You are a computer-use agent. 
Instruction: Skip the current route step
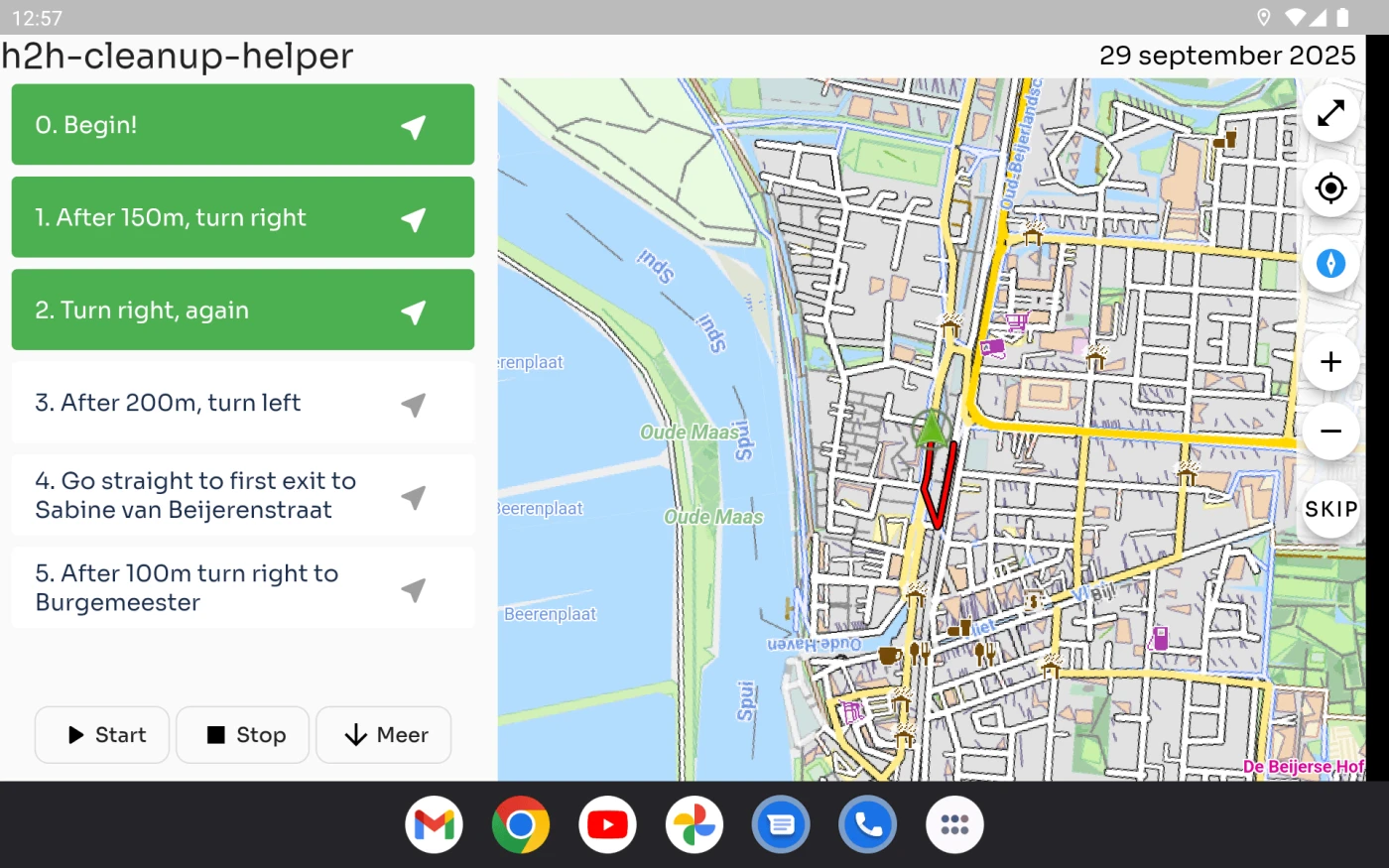click(x=1330, y=509)
